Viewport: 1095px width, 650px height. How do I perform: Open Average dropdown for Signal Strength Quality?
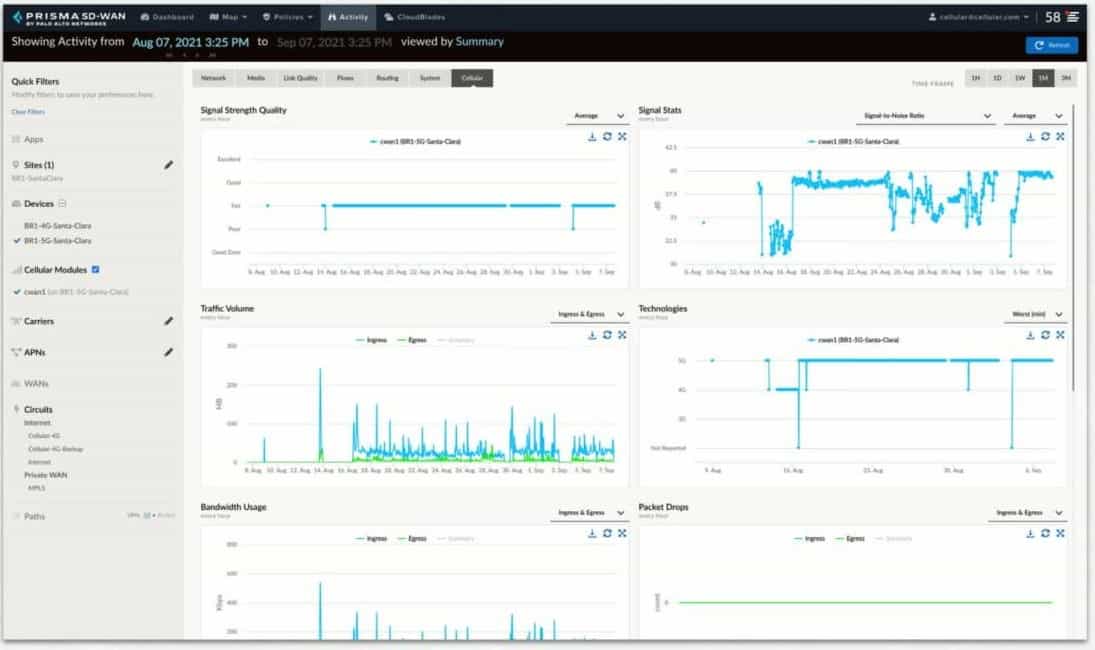(x=596, y=116)
